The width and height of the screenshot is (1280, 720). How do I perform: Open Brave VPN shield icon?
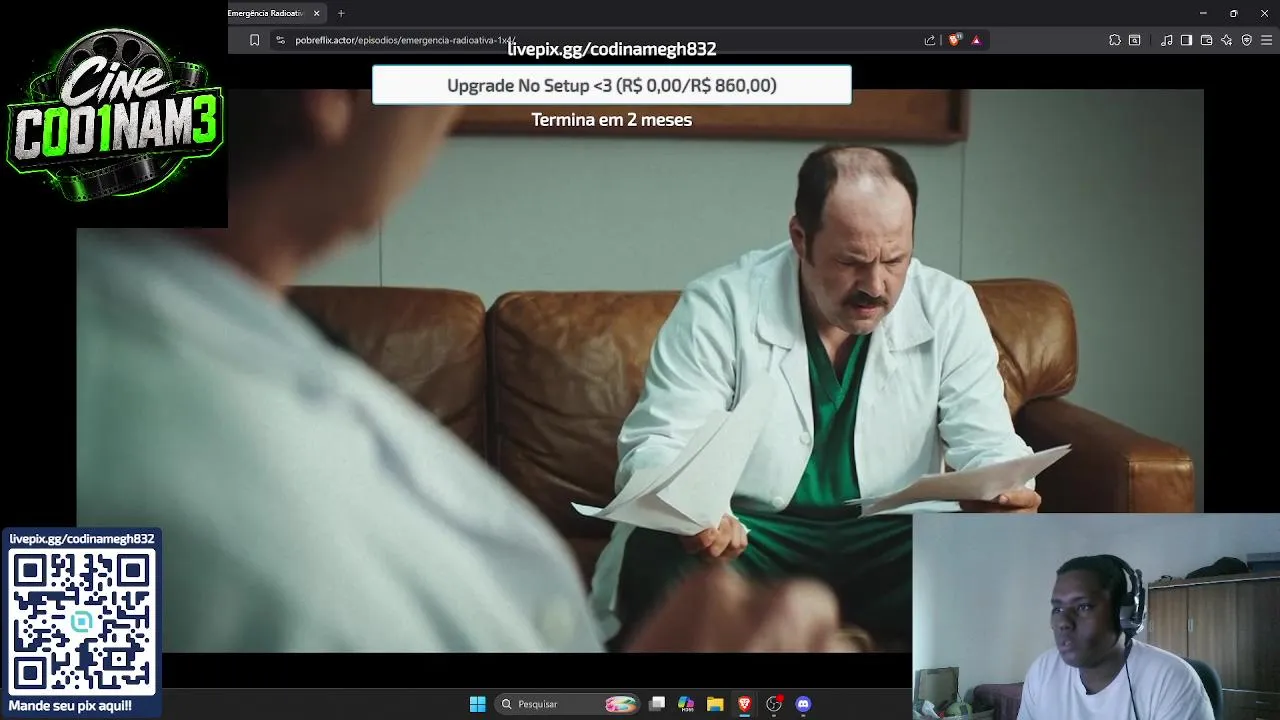(1247, 40)
